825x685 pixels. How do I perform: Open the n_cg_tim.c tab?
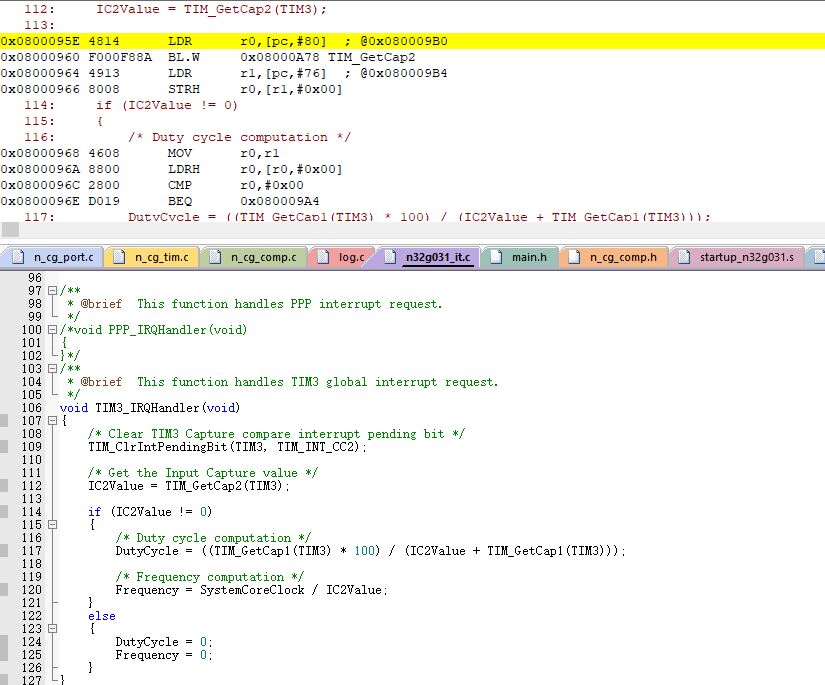coord(152,257)
